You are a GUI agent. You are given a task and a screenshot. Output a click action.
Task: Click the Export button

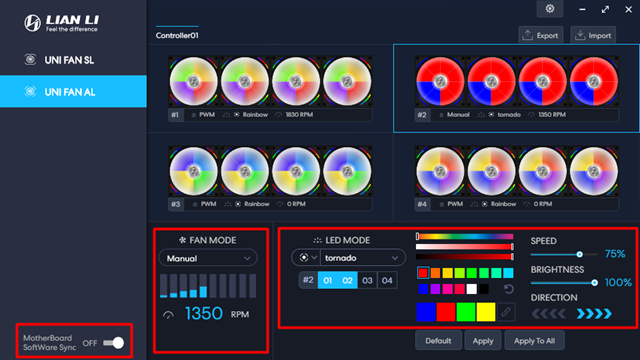coord(541,35)
